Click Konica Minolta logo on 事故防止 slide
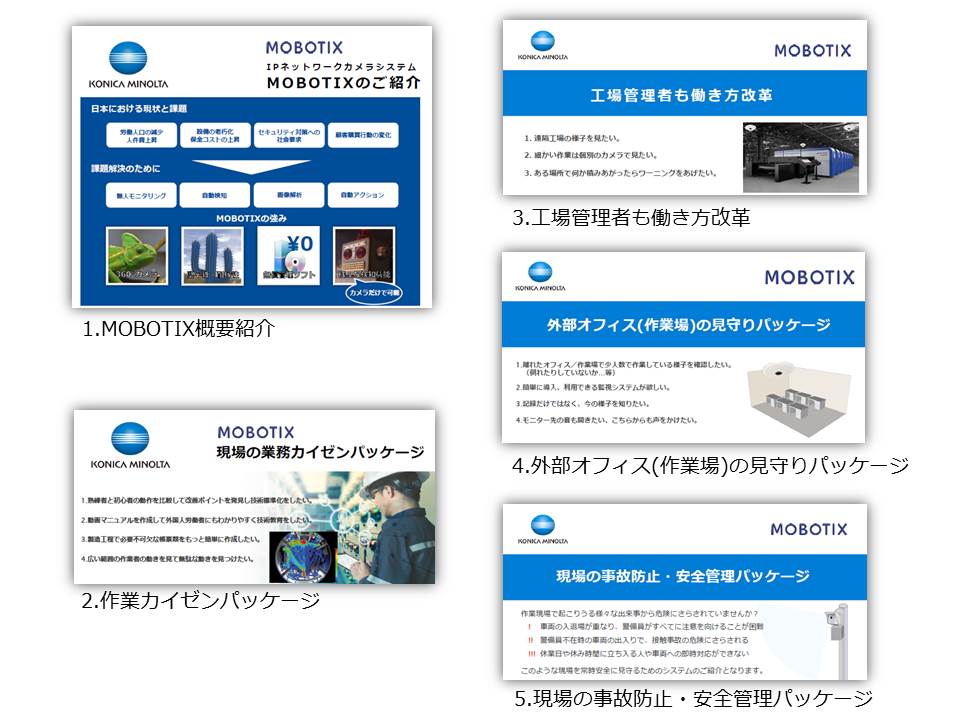960x720 pixels. click(x=542, y=530)
